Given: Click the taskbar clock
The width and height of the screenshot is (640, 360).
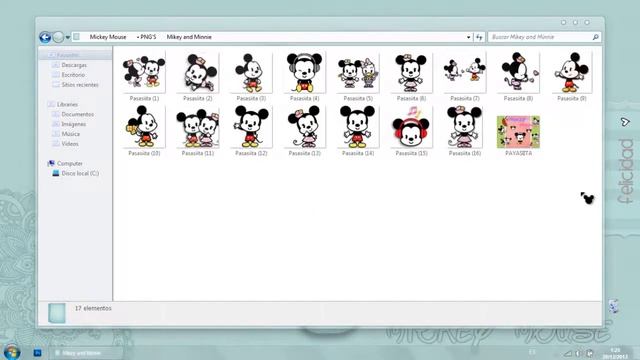Looking at the screenshot, I should point(616,353).
